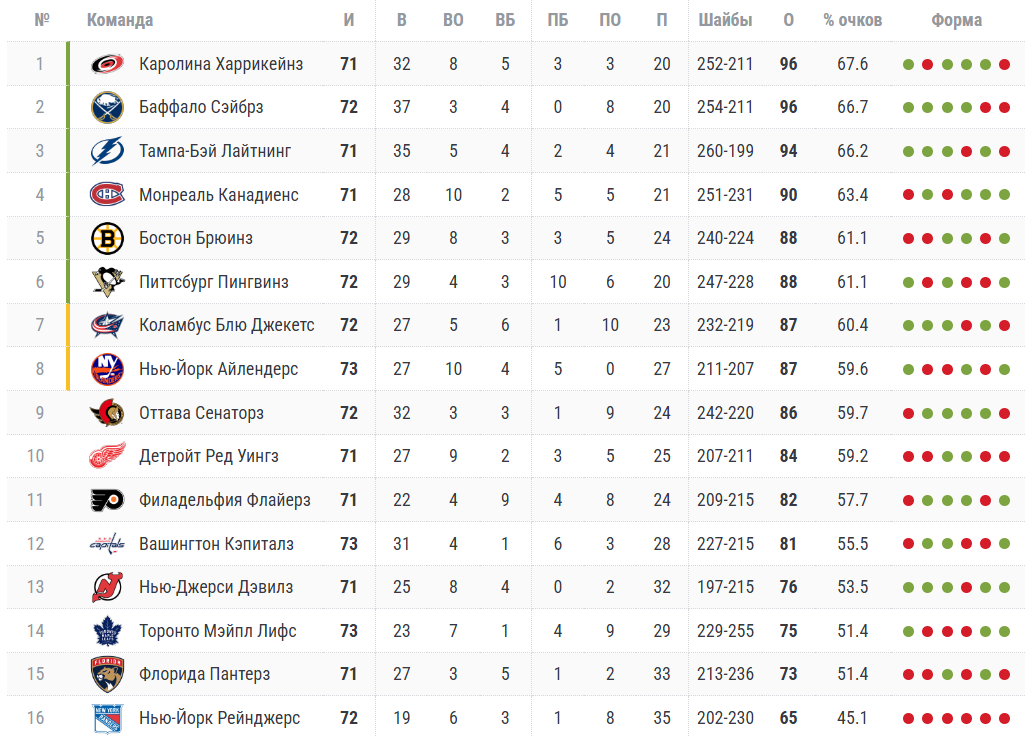This screenshot has height=737, width=1025.
Task: Open the Florida Panthers logo
Action: click(x=107, y=674)
